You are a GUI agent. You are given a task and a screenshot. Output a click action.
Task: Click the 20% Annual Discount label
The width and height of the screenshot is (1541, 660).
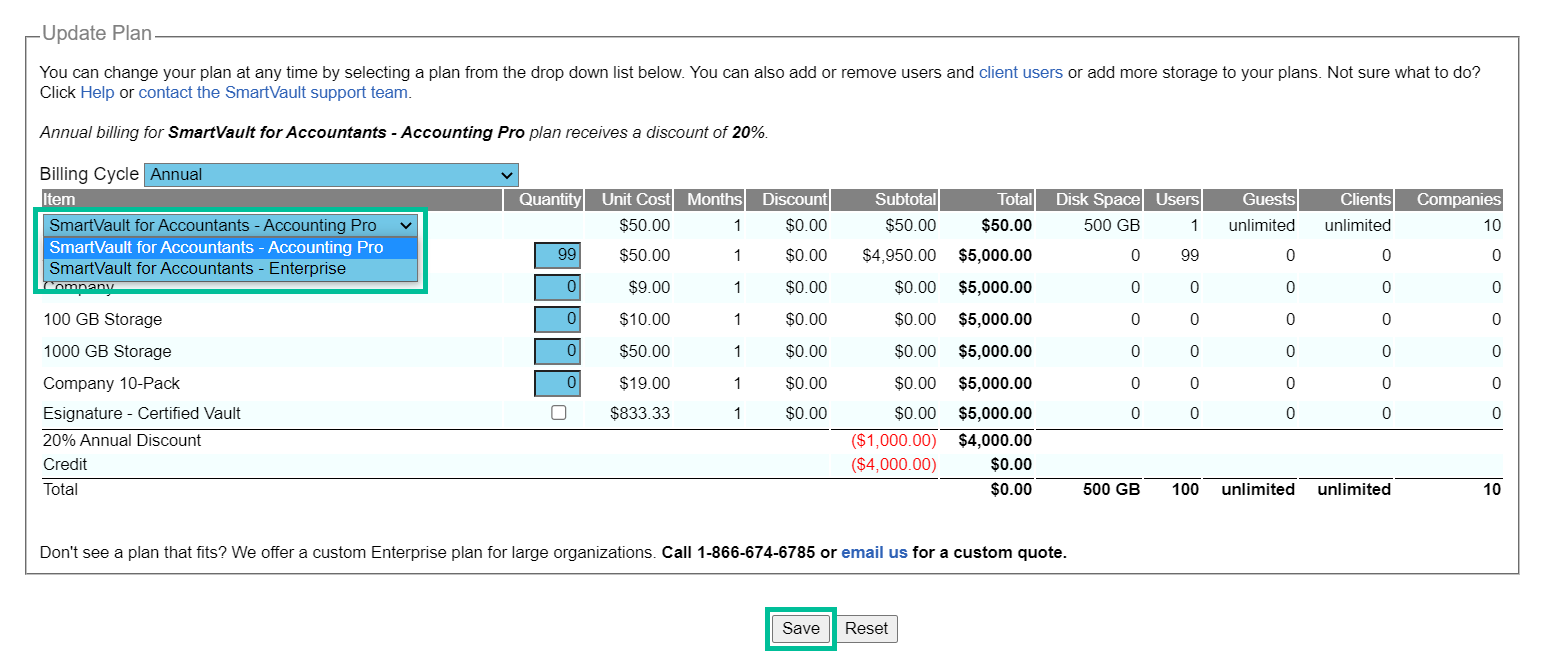pos(122,441)
